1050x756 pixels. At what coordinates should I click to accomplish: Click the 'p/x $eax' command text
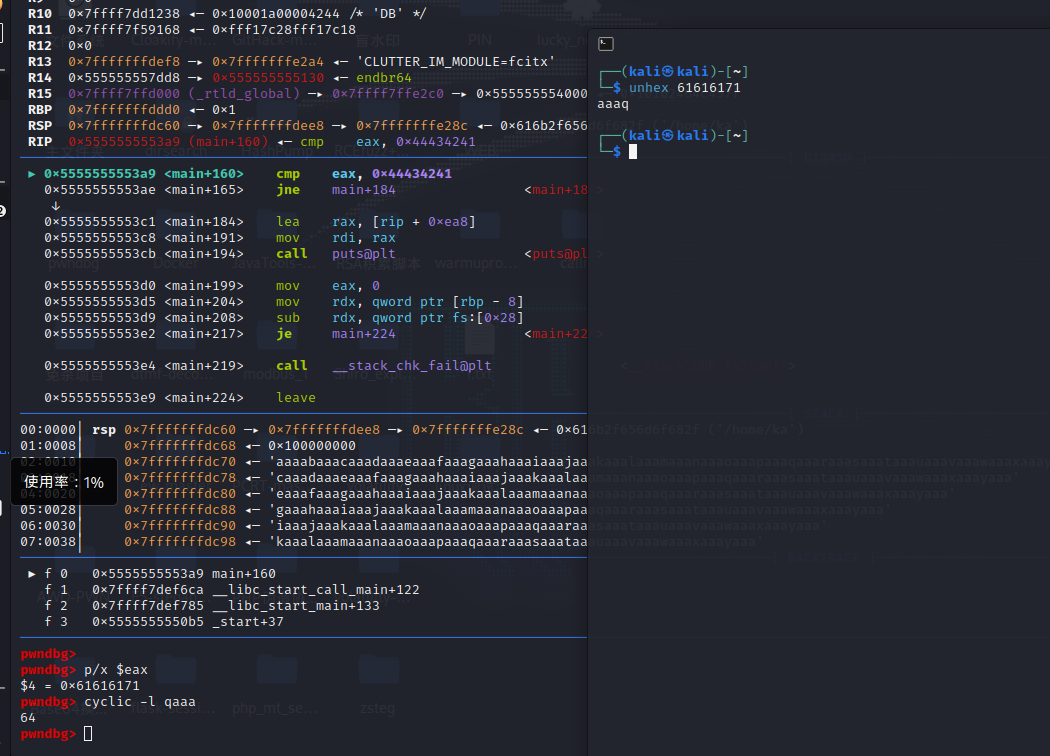coord(115,670)
